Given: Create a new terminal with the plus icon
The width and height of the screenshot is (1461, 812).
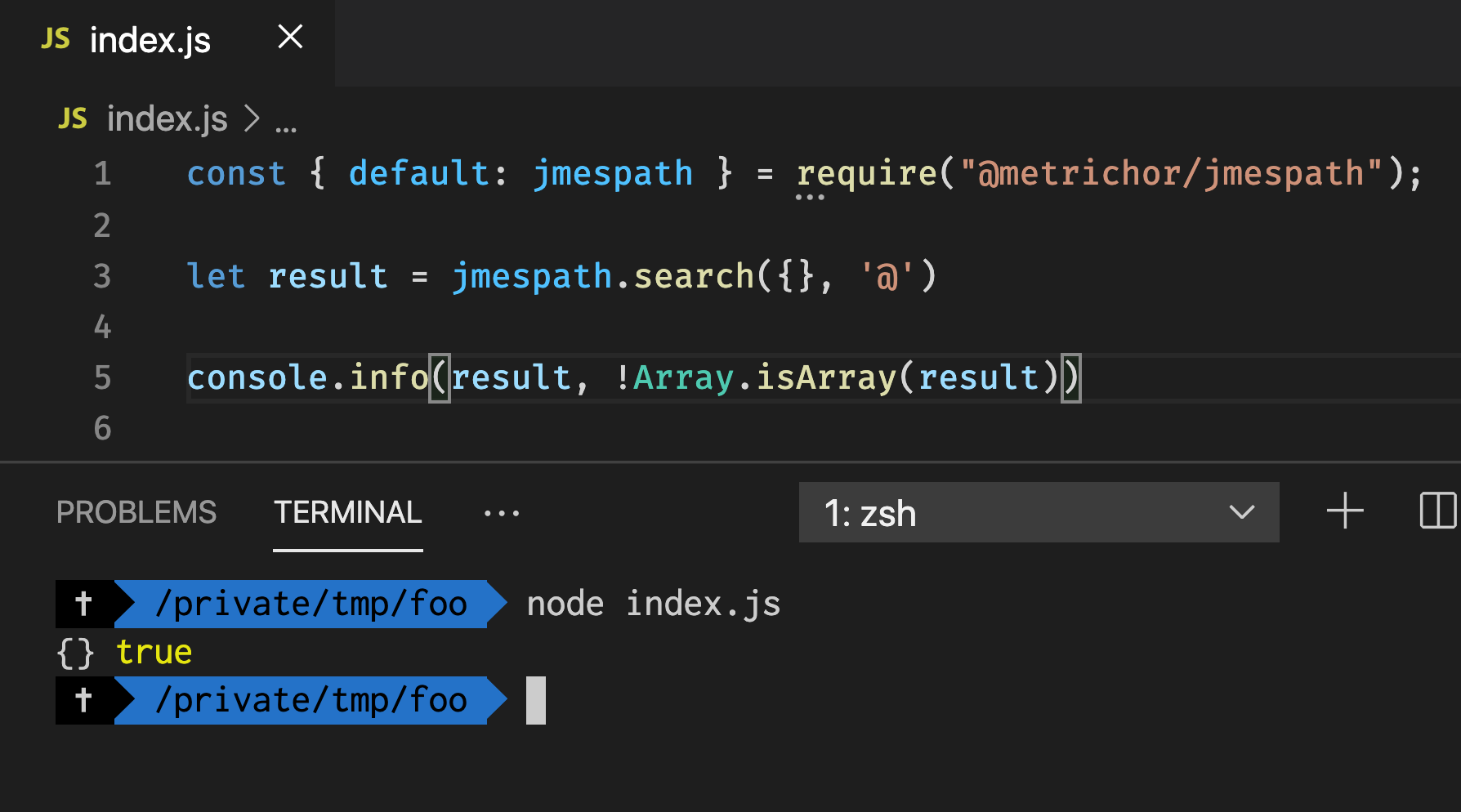Looking at the screenshot, I should click(1343, 512).
